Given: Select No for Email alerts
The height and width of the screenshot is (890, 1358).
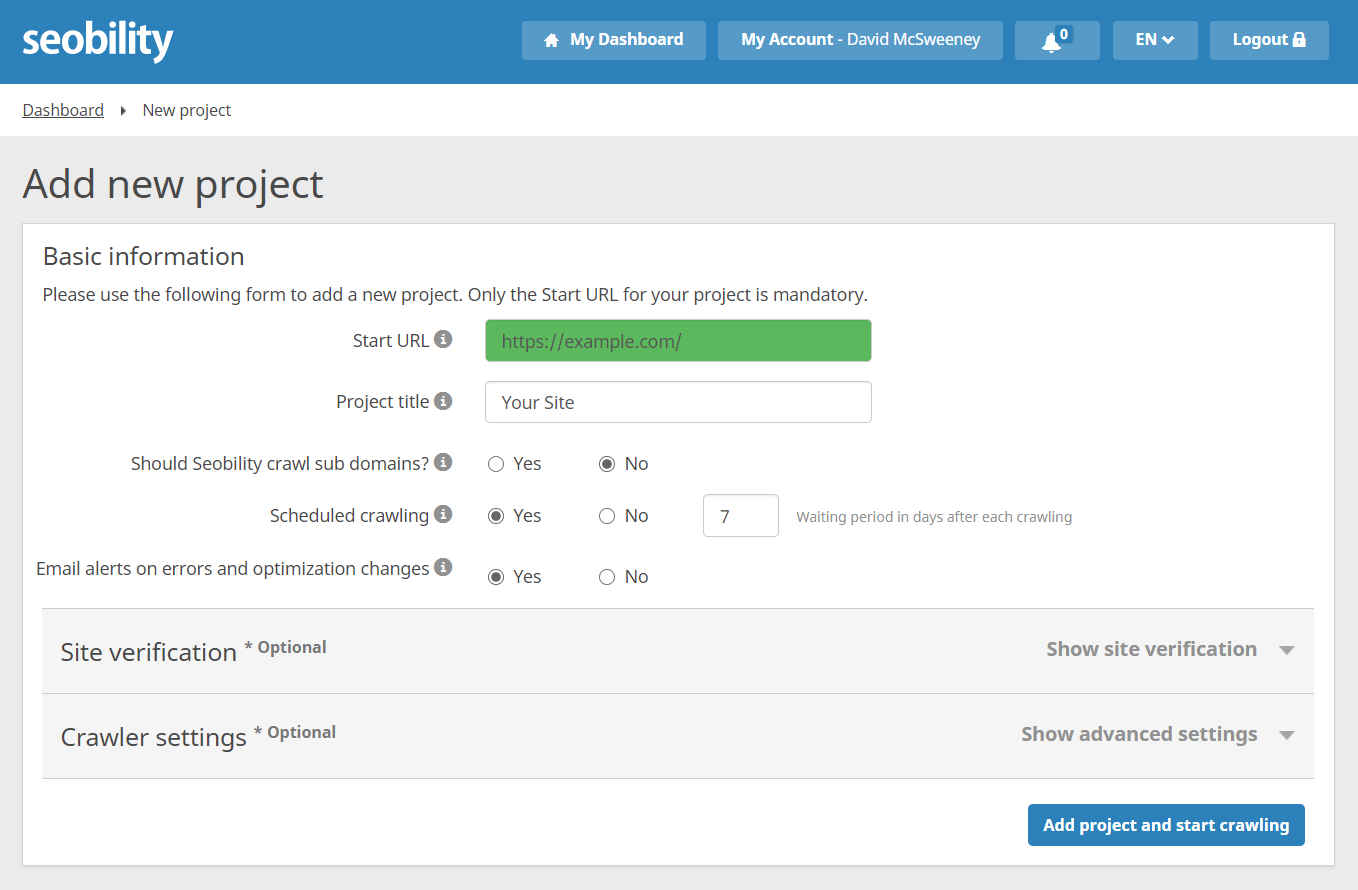Looking at the screenshot, I should point(607,577).
